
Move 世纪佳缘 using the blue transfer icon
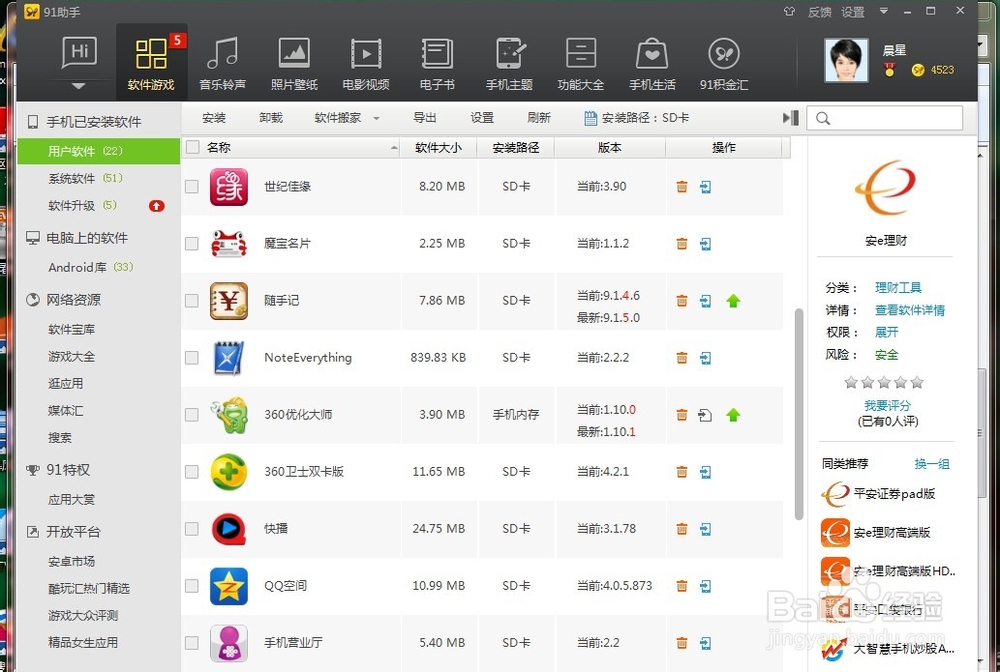(705, 187)
